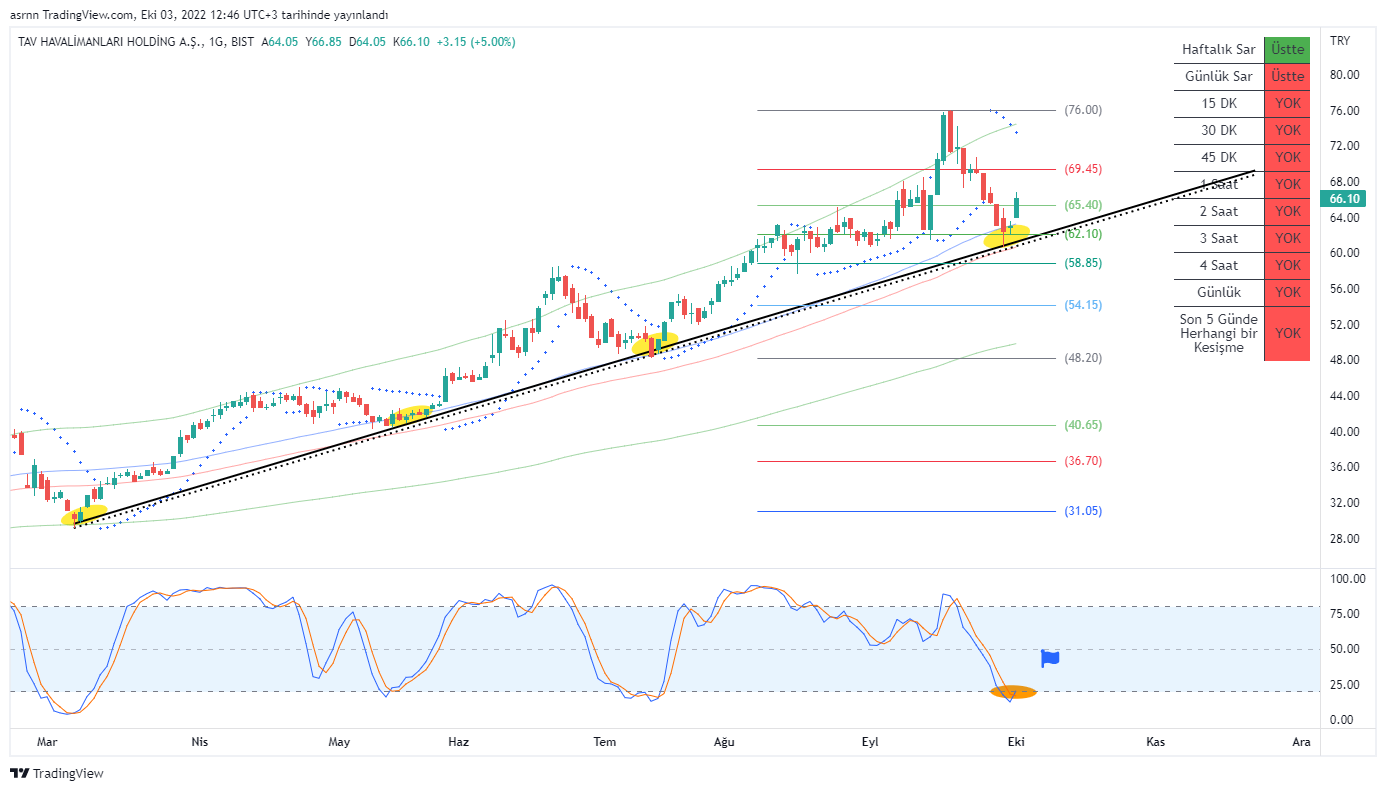1386x791 pixels.
Task: Click the YOK cell in the 4 Saat row
Action: tap(1287, 265)
